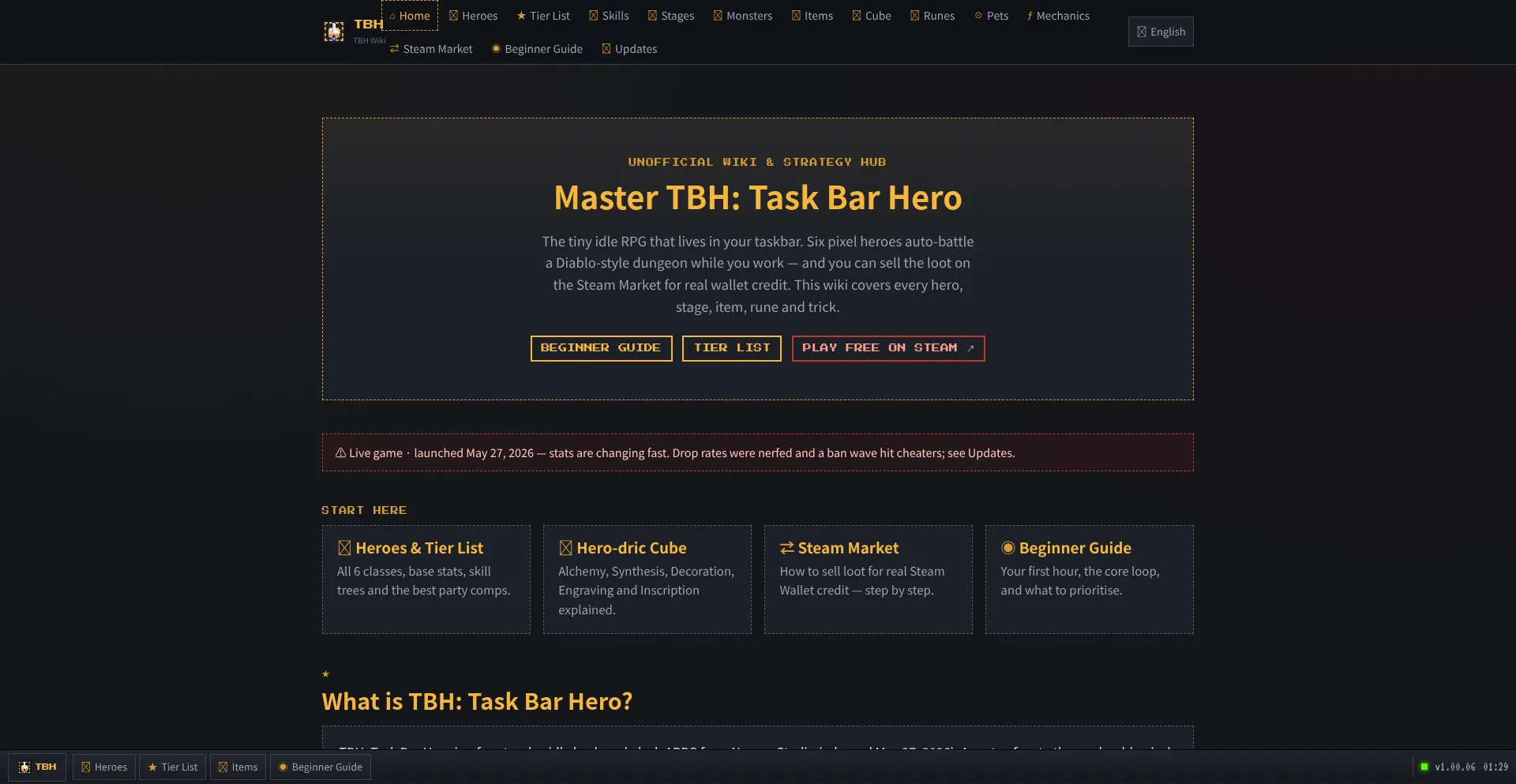Screen dimensions: 1516x784
Task: Open Runes page in top navigation
Action: coord(932,16)
